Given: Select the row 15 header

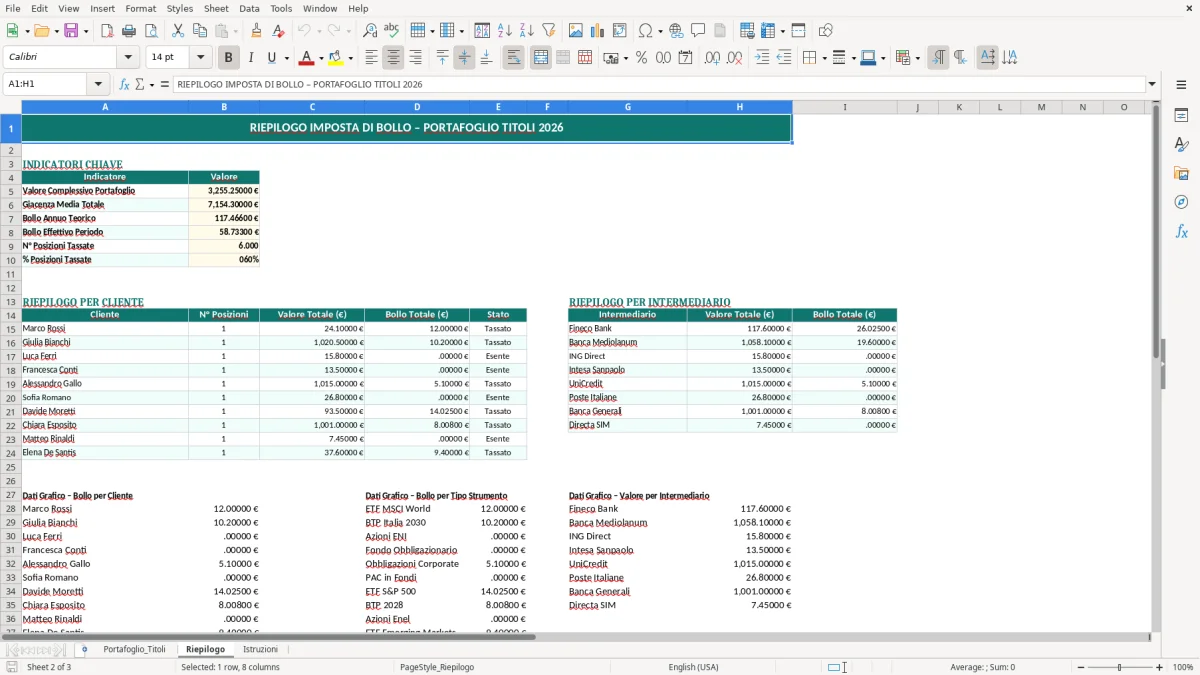Looking at the screenshot, I should [11, 328].
